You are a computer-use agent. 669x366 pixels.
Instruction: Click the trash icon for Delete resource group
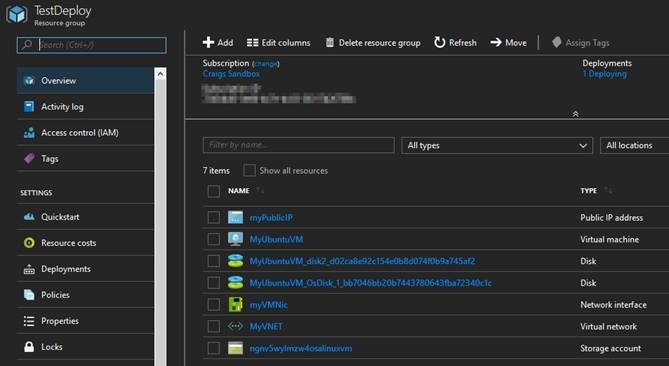[330, 42]
